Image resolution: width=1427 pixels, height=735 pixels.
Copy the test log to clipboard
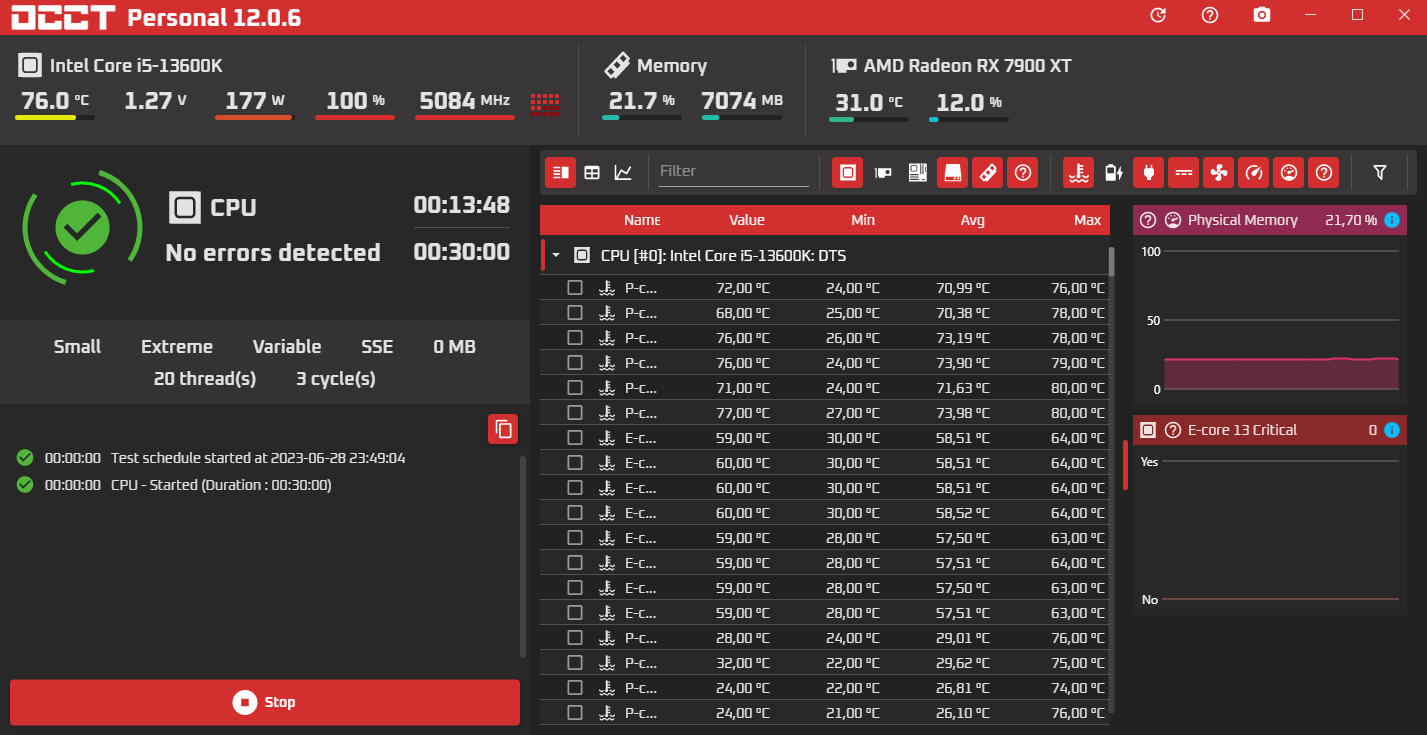[x=504, y=429]
